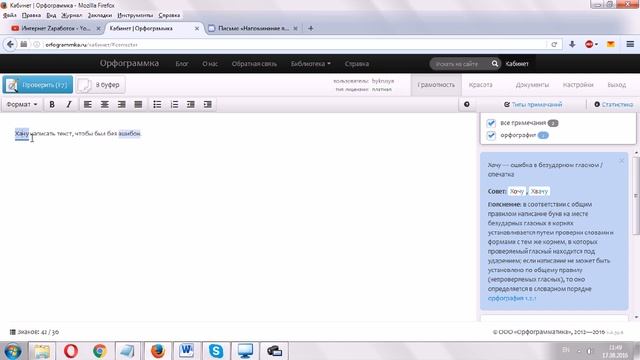The height and width of the screenshot is (360, 640).
Task: Open the орфография rule link
Action: click(512, 298)
